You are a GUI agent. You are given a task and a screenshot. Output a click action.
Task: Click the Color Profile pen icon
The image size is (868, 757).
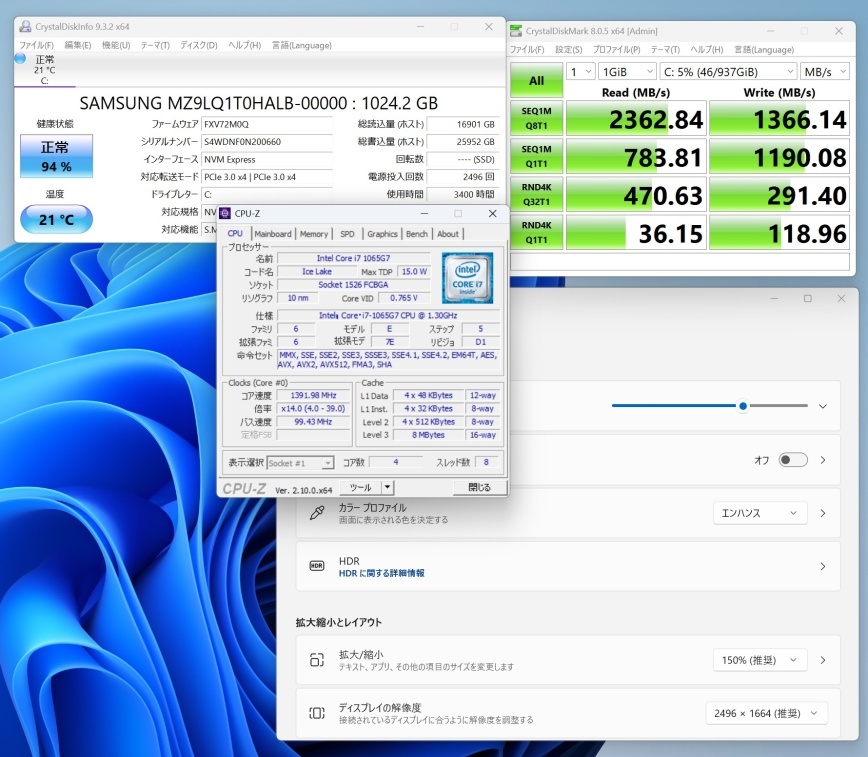[317, 513]
